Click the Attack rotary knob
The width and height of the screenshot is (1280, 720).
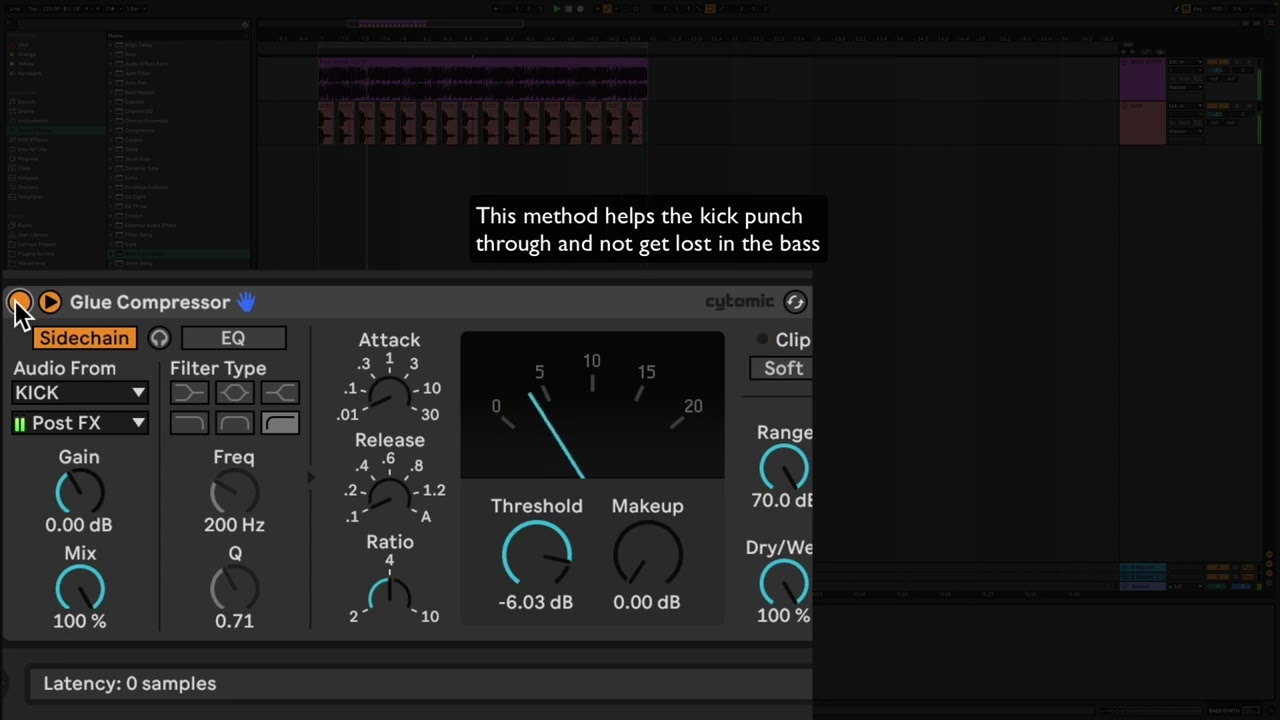389,396
